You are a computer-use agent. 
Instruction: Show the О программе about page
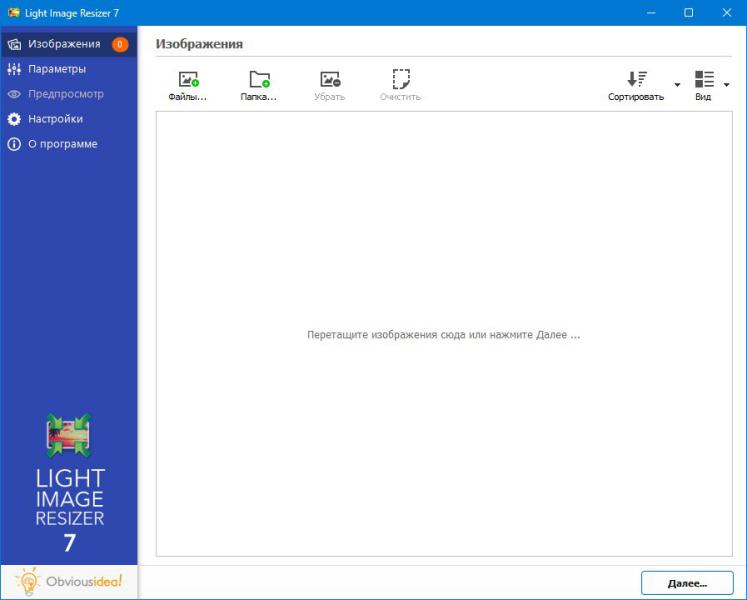[x=62, y=144]
